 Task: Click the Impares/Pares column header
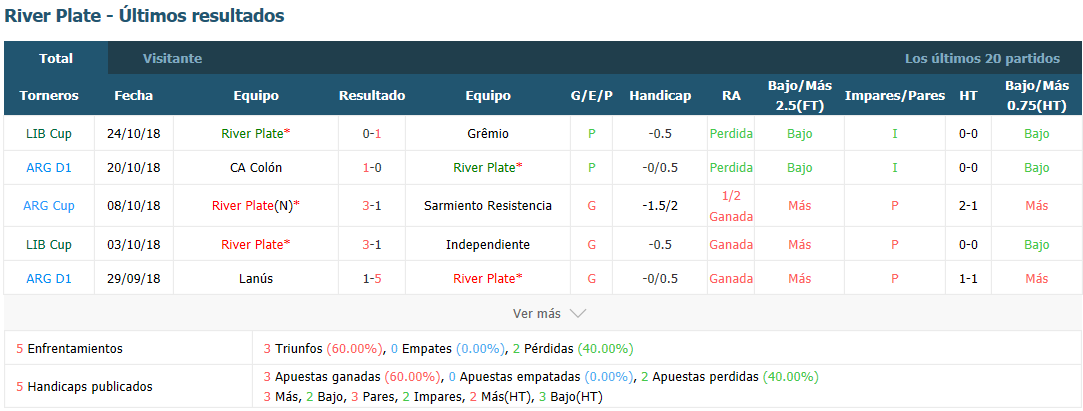click(894, 96)
